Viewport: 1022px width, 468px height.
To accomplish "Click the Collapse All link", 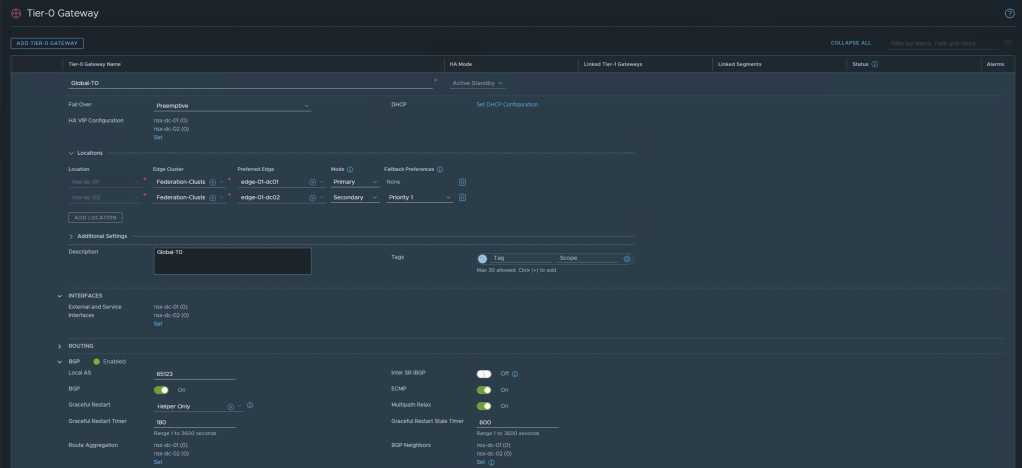I will (x=850, y=43).
